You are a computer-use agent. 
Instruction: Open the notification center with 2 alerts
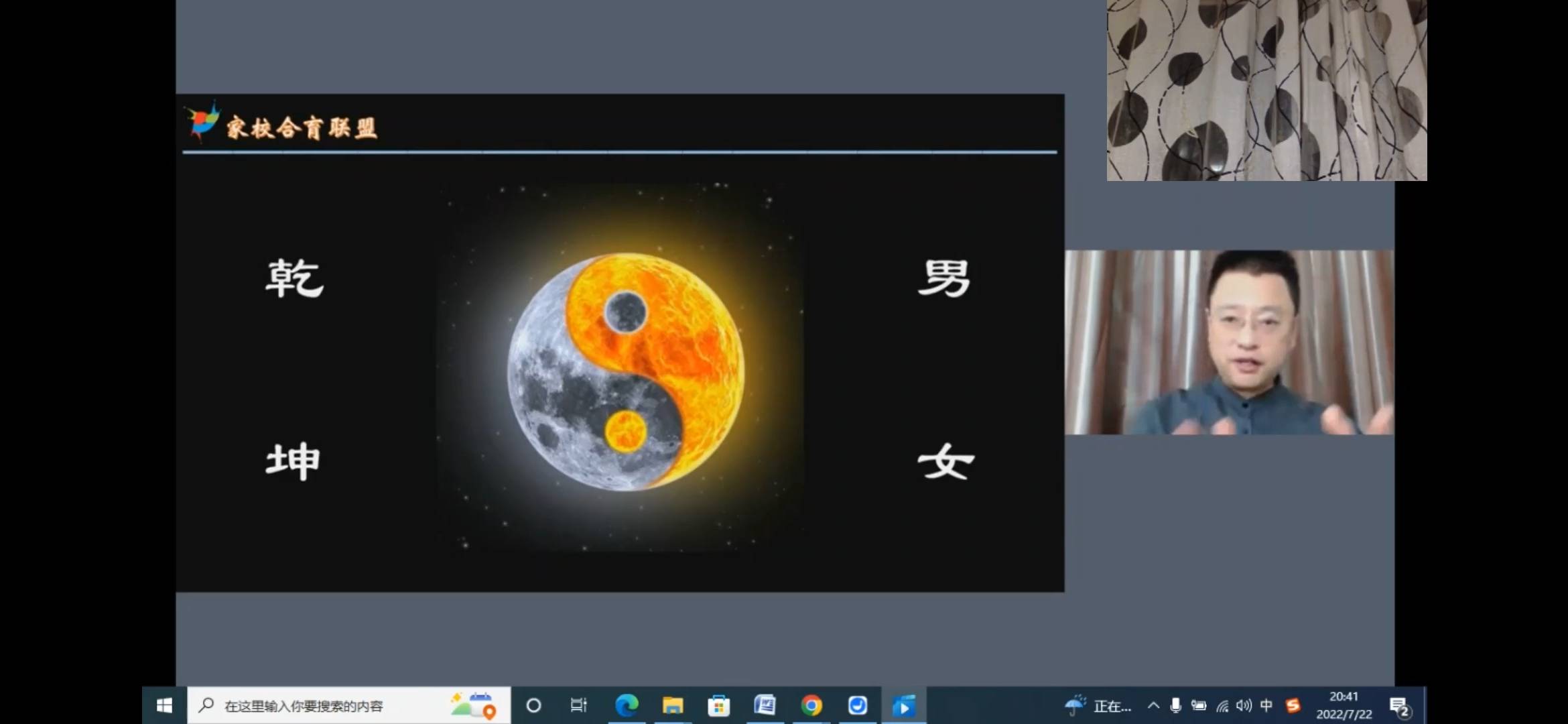pyautogui.click(x=1399, y=706)
